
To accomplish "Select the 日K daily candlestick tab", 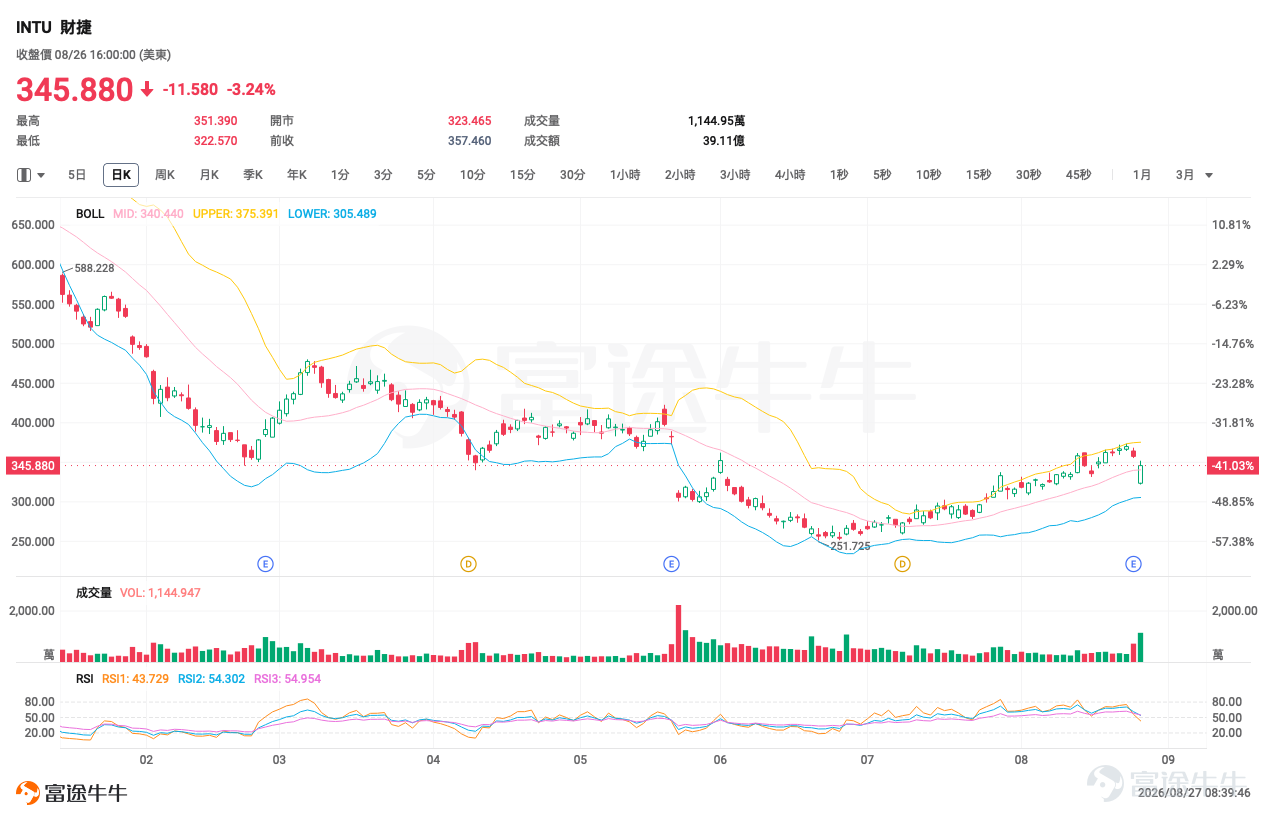I will coord(121,175).
